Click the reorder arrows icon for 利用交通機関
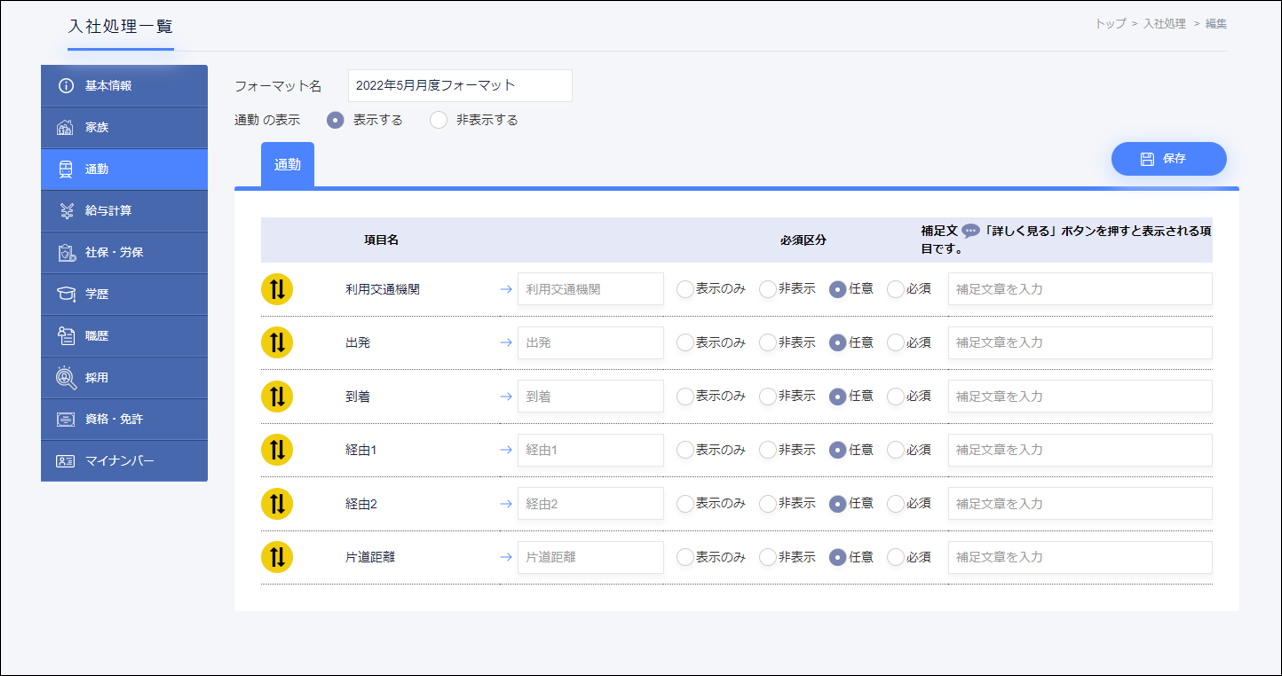This screenshot has height=676, width=1282. coord(277,289)
